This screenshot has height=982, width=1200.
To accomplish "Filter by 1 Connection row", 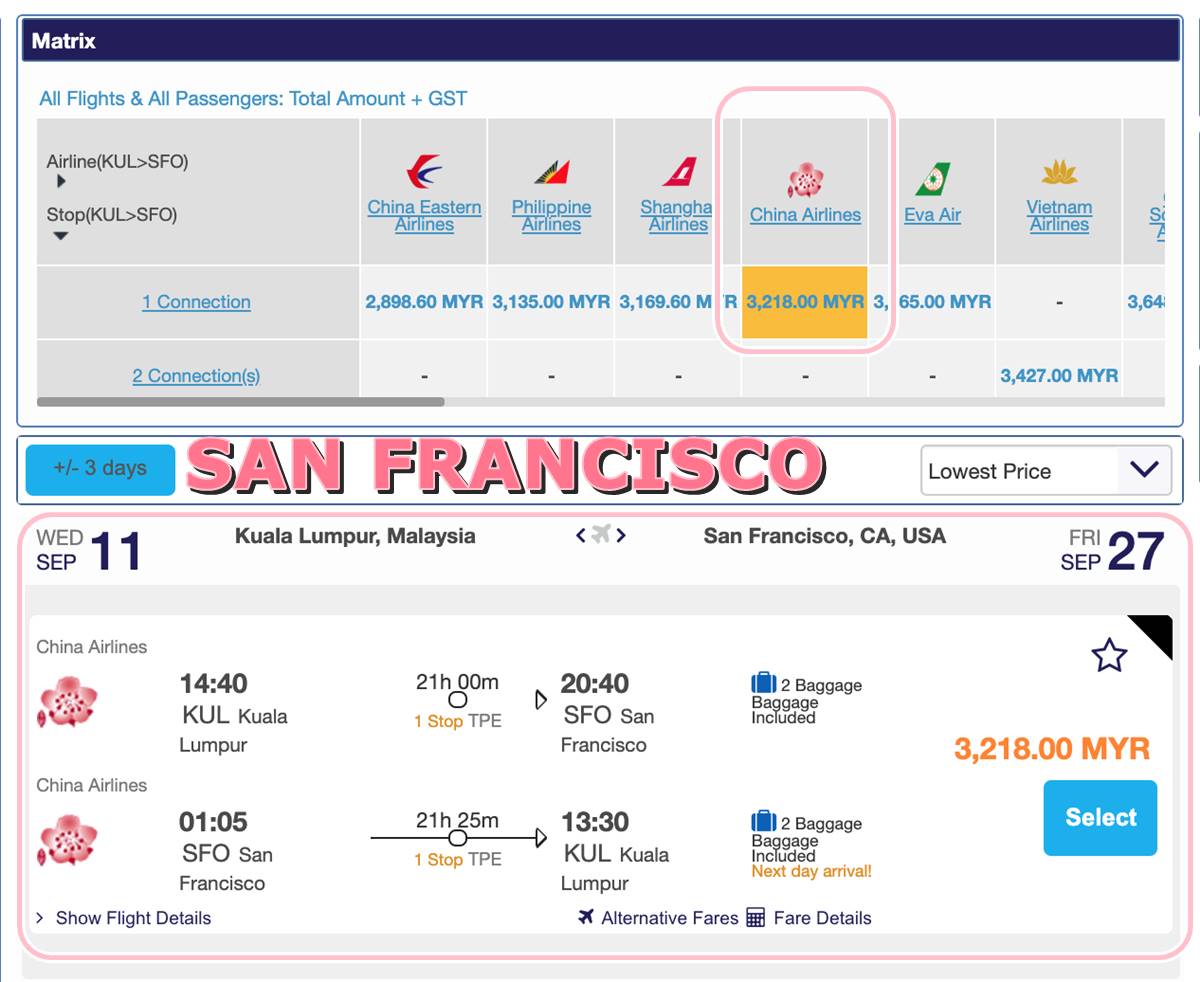I will 196,302.
